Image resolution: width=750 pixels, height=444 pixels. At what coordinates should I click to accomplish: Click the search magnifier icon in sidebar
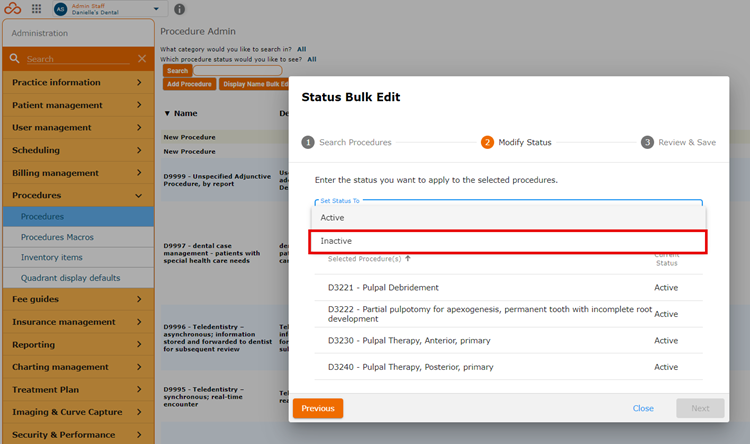pos(15,58)
